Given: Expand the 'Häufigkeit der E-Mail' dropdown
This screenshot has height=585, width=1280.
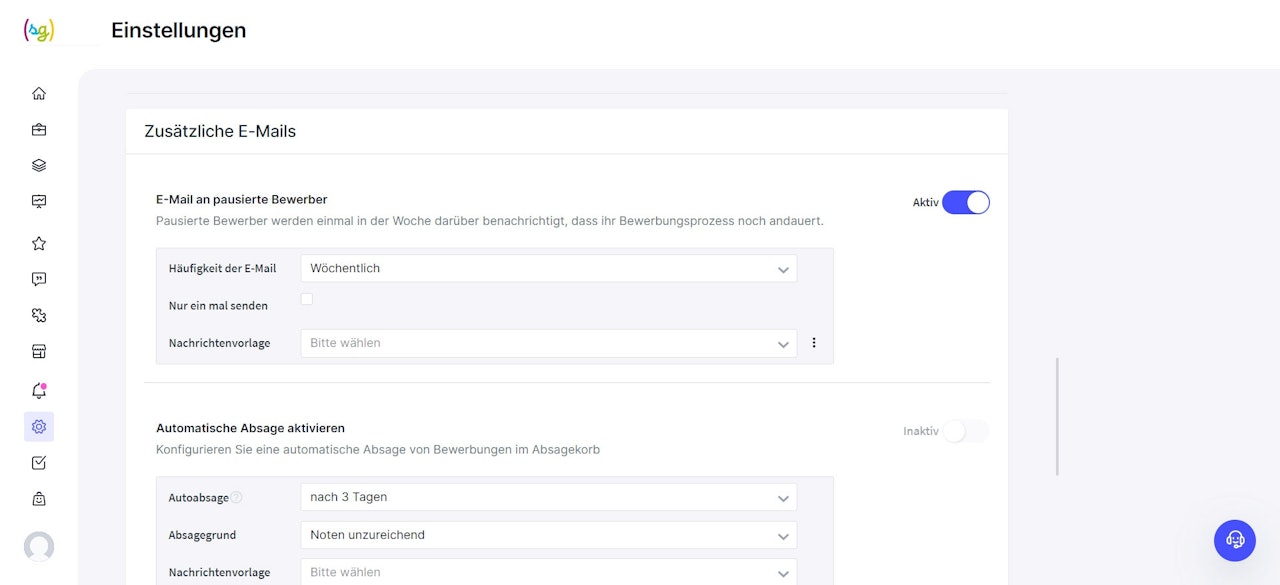Looking at the screenshot, I should tap(548, 268).
